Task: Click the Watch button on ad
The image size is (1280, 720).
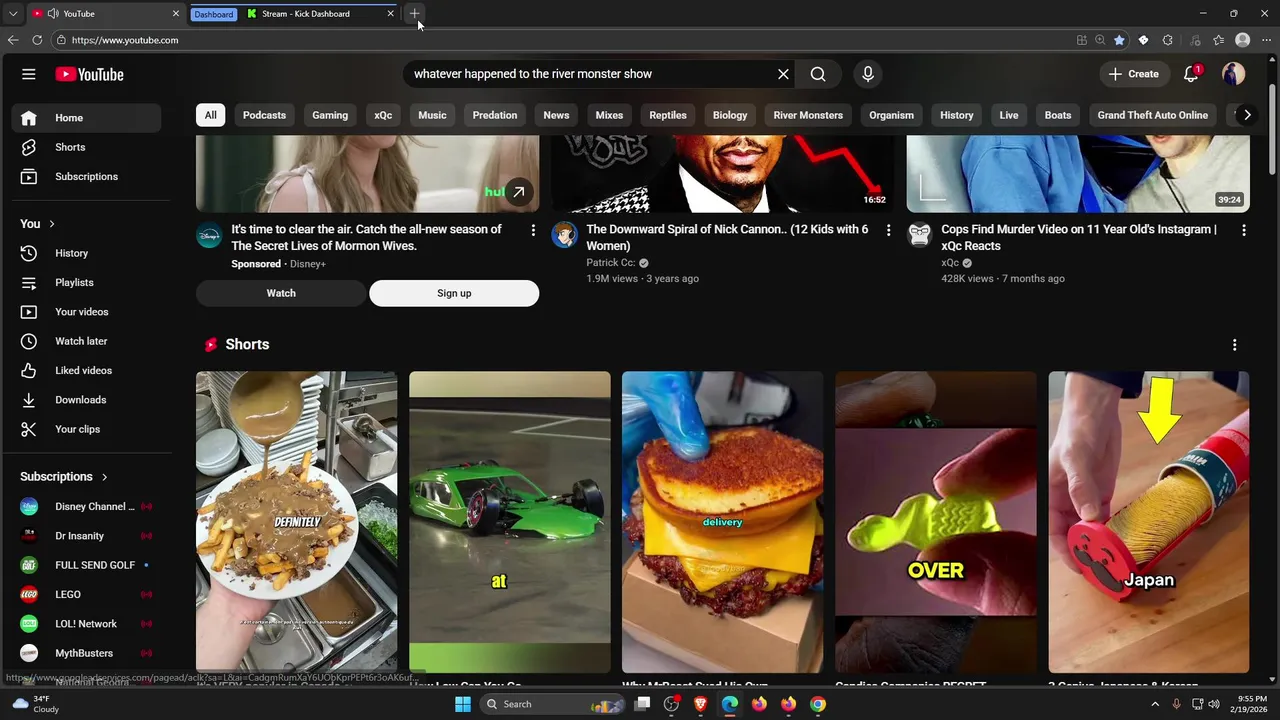Action: tap(281, 293)
